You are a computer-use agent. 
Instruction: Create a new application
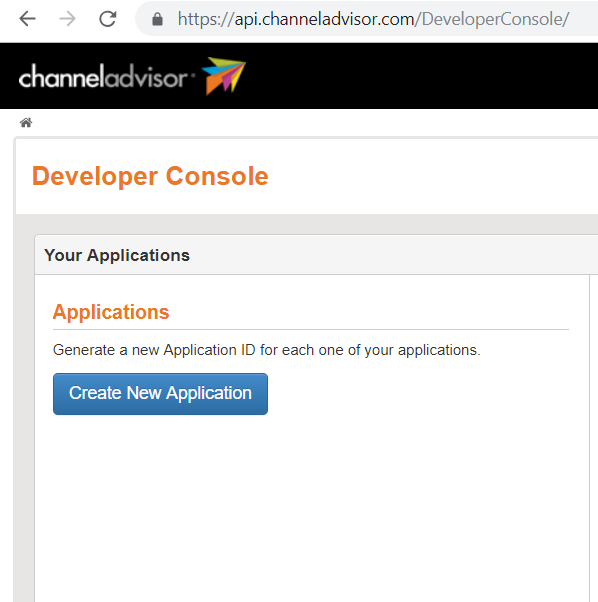[160, 394]
